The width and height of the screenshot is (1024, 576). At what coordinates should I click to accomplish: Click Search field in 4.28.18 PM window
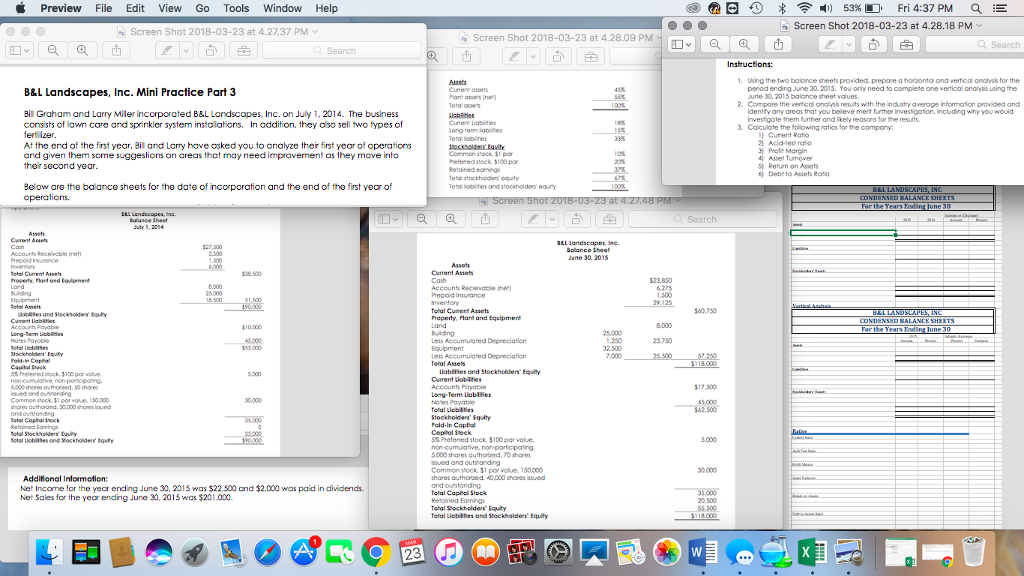point(974,44)
